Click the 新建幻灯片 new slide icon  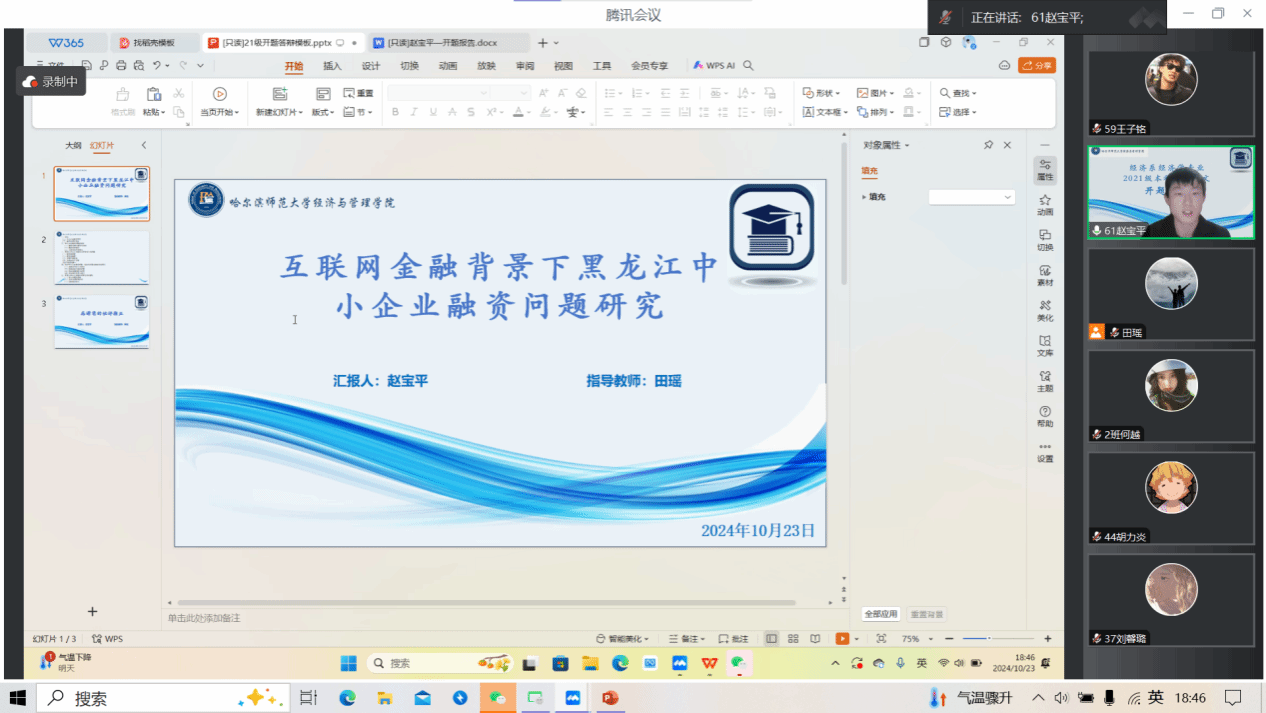click(280, 94)
